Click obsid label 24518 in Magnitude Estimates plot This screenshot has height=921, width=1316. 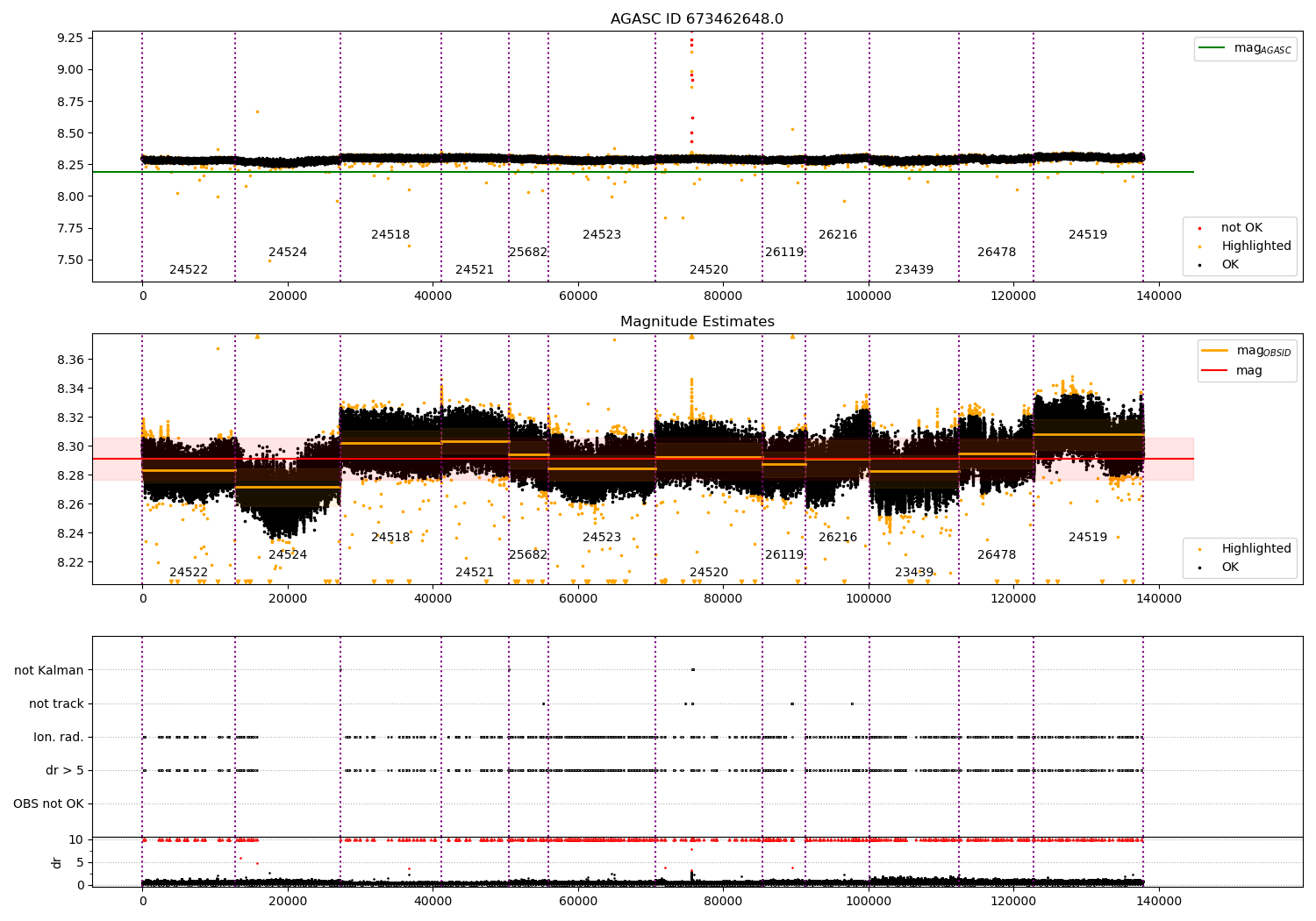[x=390, y=537]
